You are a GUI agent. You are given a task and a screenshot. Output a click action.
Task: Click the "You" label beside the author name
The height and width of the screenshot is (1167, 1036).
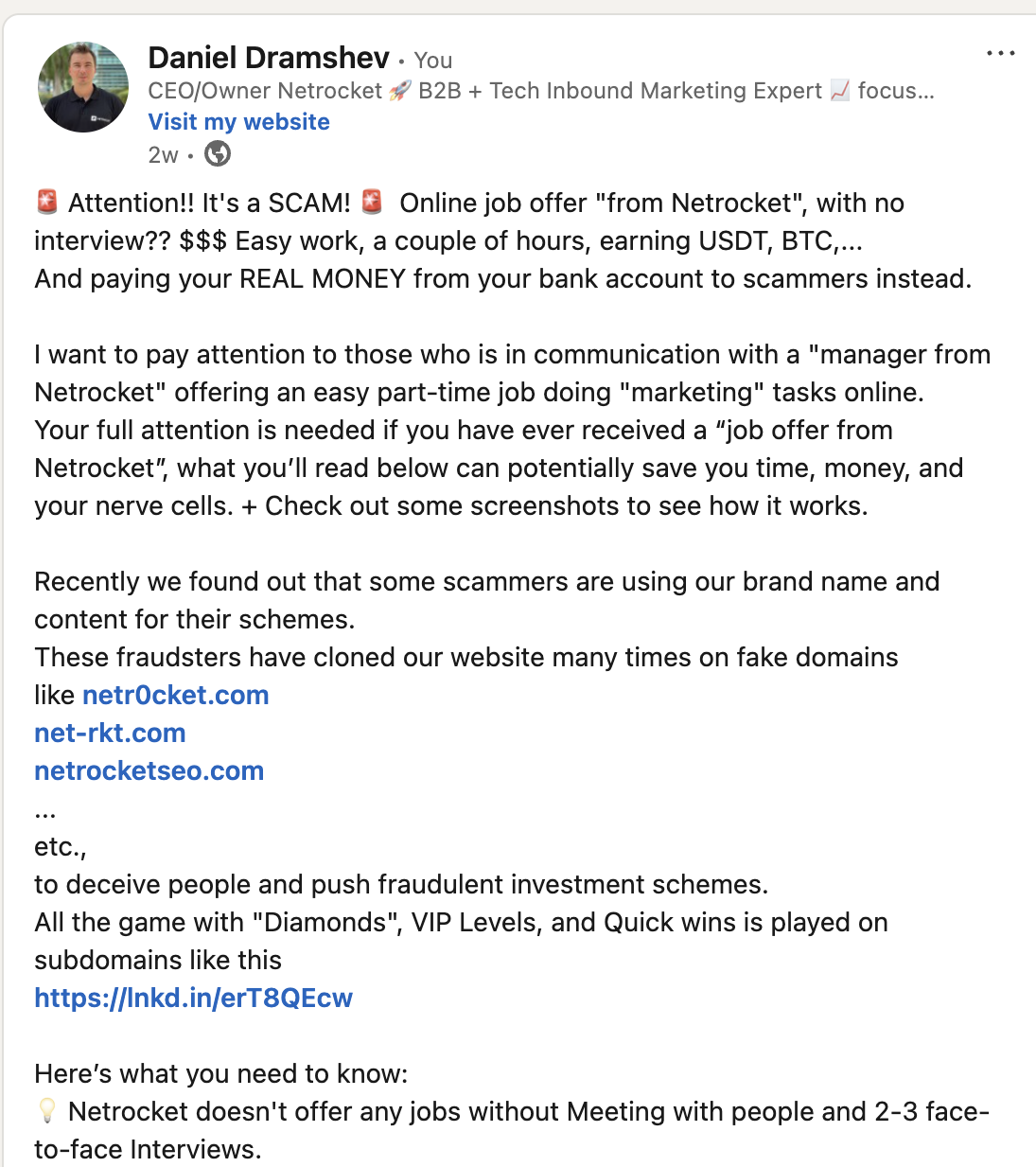[x=433, y=61]
